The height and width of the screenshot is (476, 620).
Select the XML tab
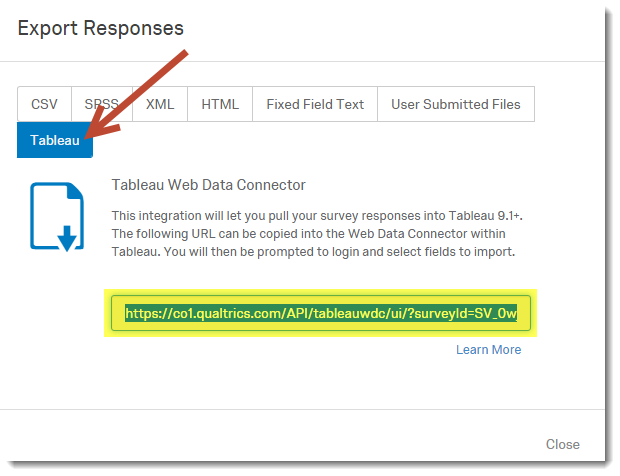pyautogui.click(x=160, y=104)
